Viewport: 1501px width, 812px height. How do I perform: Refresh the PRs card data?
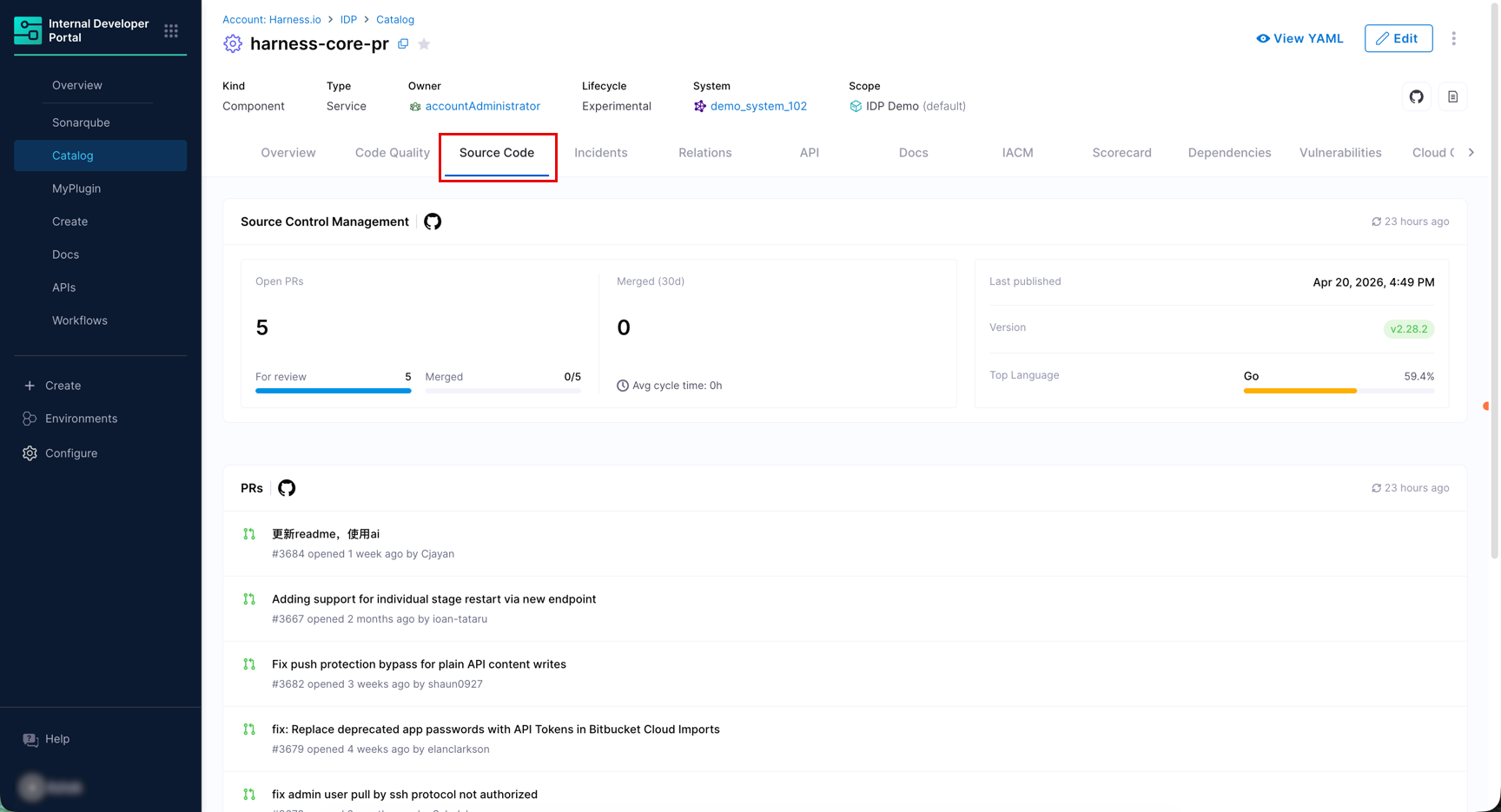pyautogui.click(x=1376, y=488)
